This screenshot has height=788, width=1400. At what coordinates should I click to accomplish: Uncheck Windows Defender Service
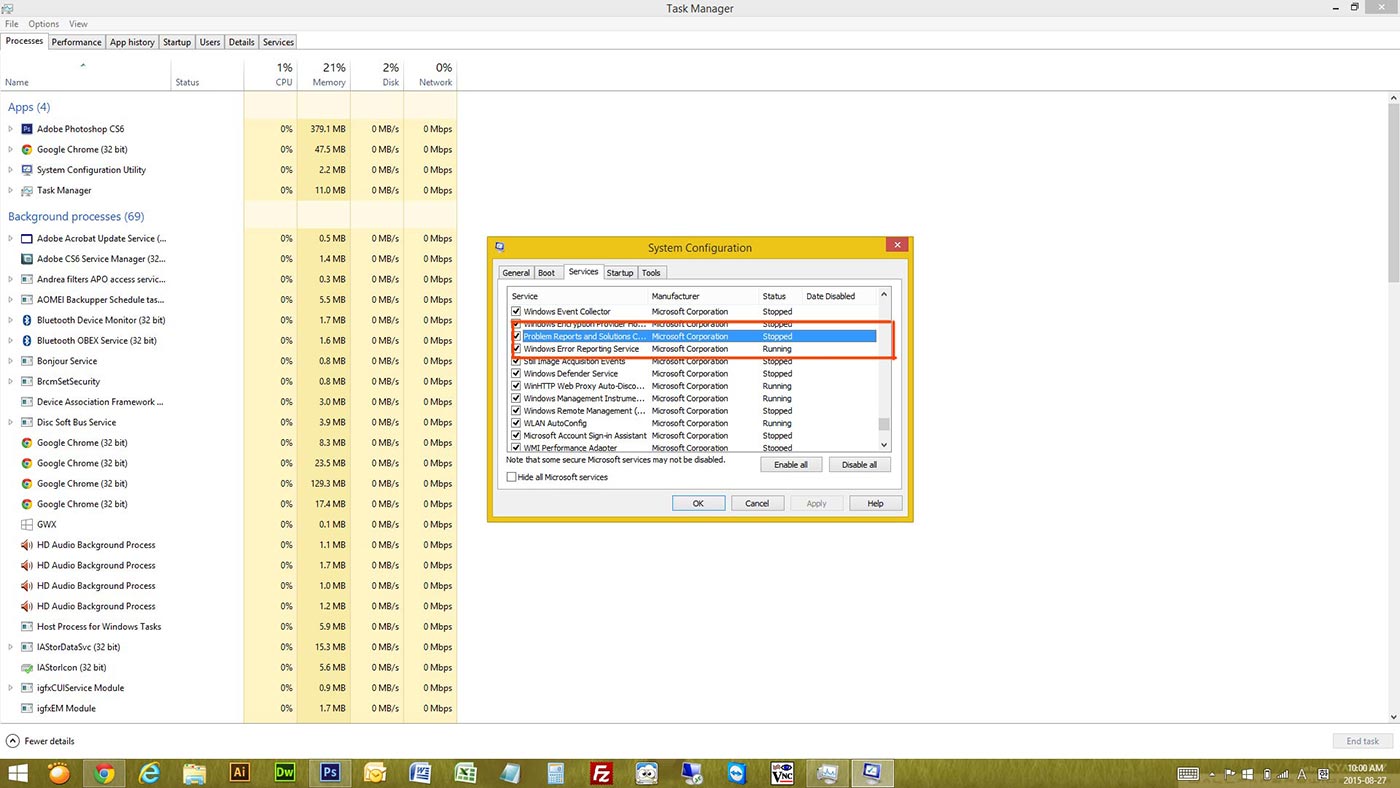(x=517, y=374)
